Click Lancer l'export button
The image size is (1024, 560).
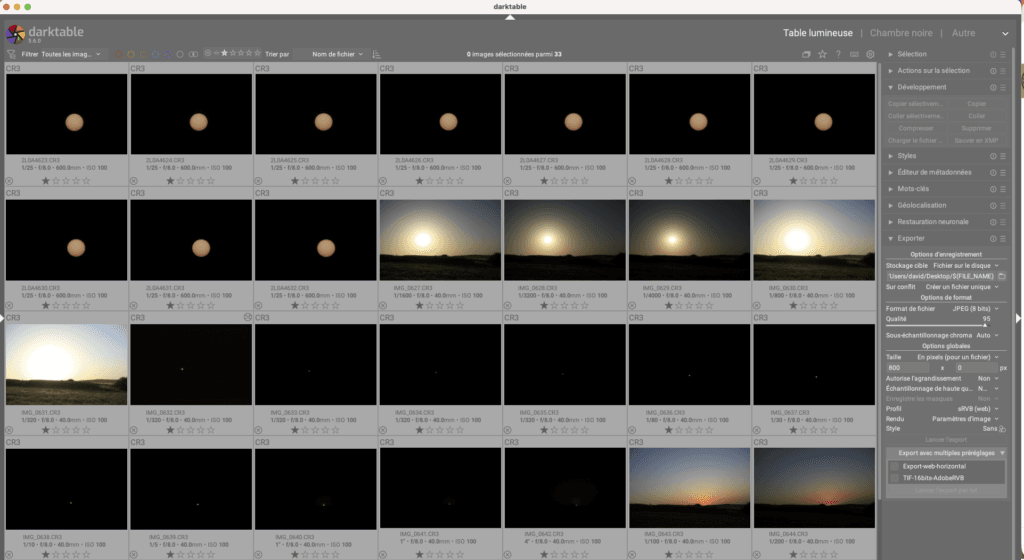pos(946,439)
